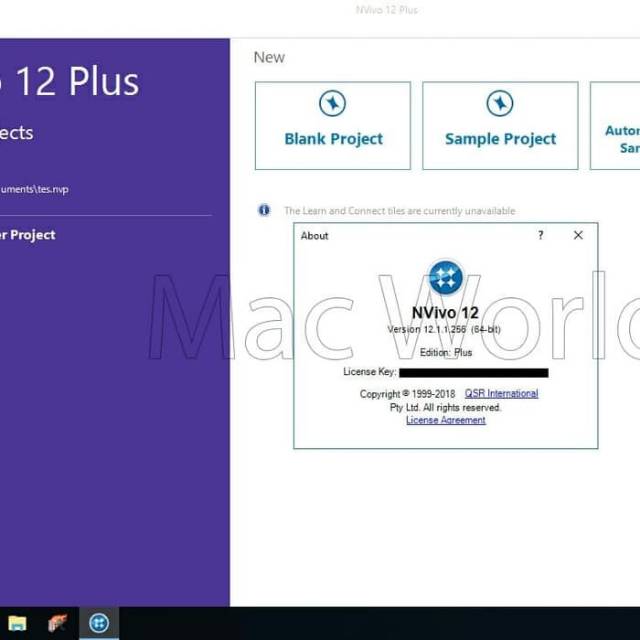This screenshot has height=640, width=640.
Task: Click the help question mark in About dialog
Action: coord(541,236)
